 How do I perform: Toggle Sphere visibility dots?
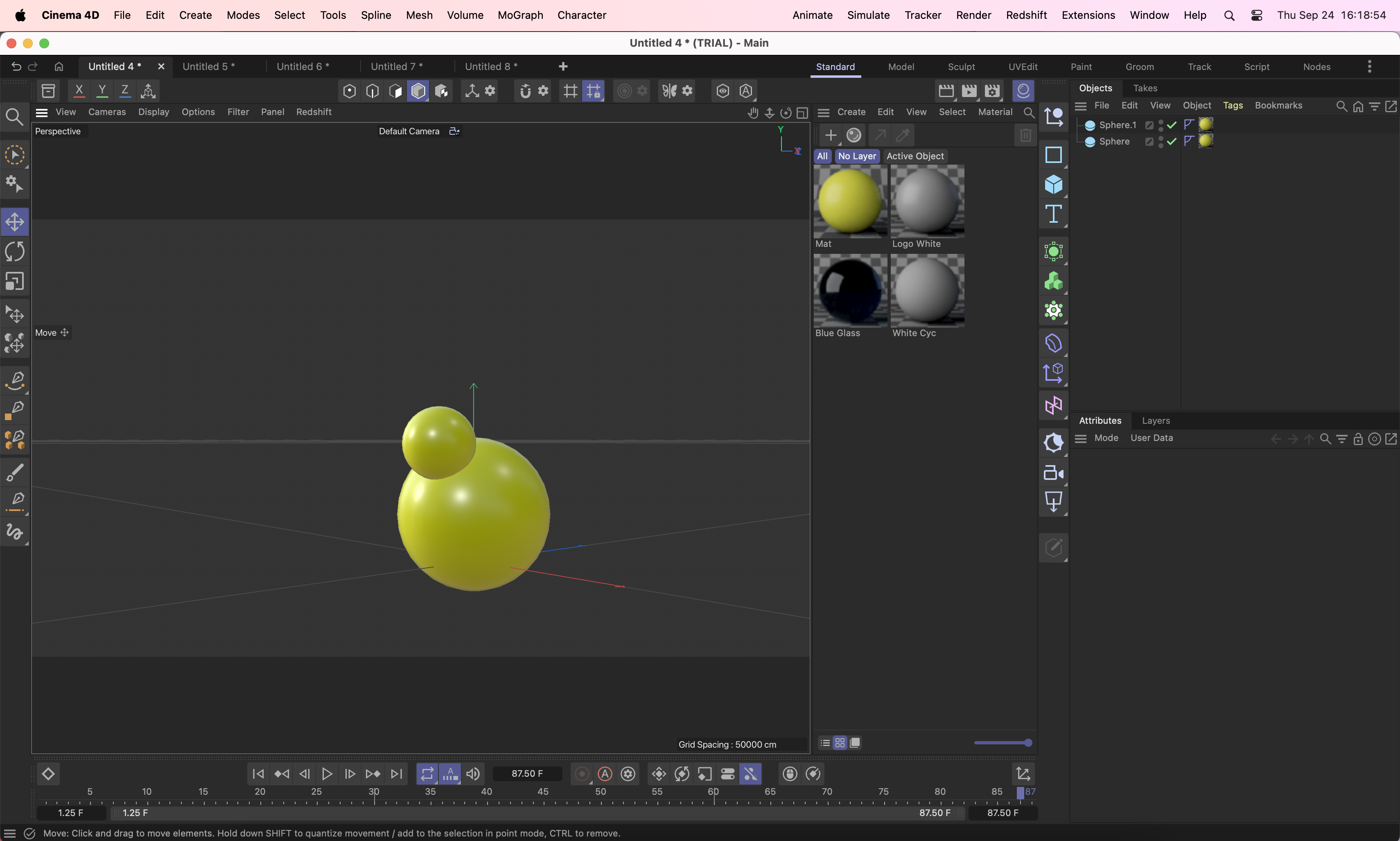click(x=1161, y=142)
